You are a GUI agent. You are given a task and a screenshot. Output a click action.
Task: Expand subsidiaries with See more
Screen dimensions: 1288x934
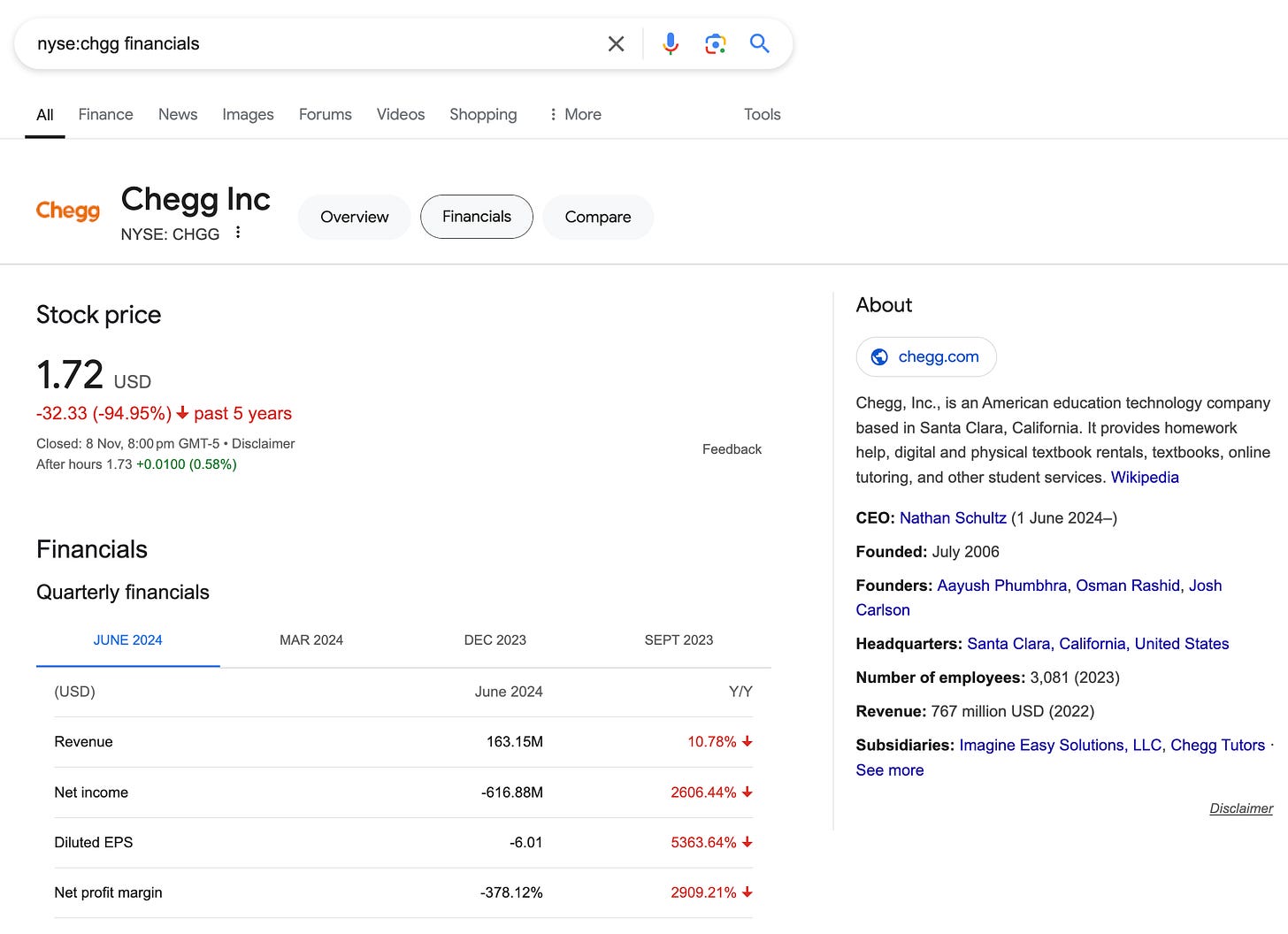tap(889, 770)
